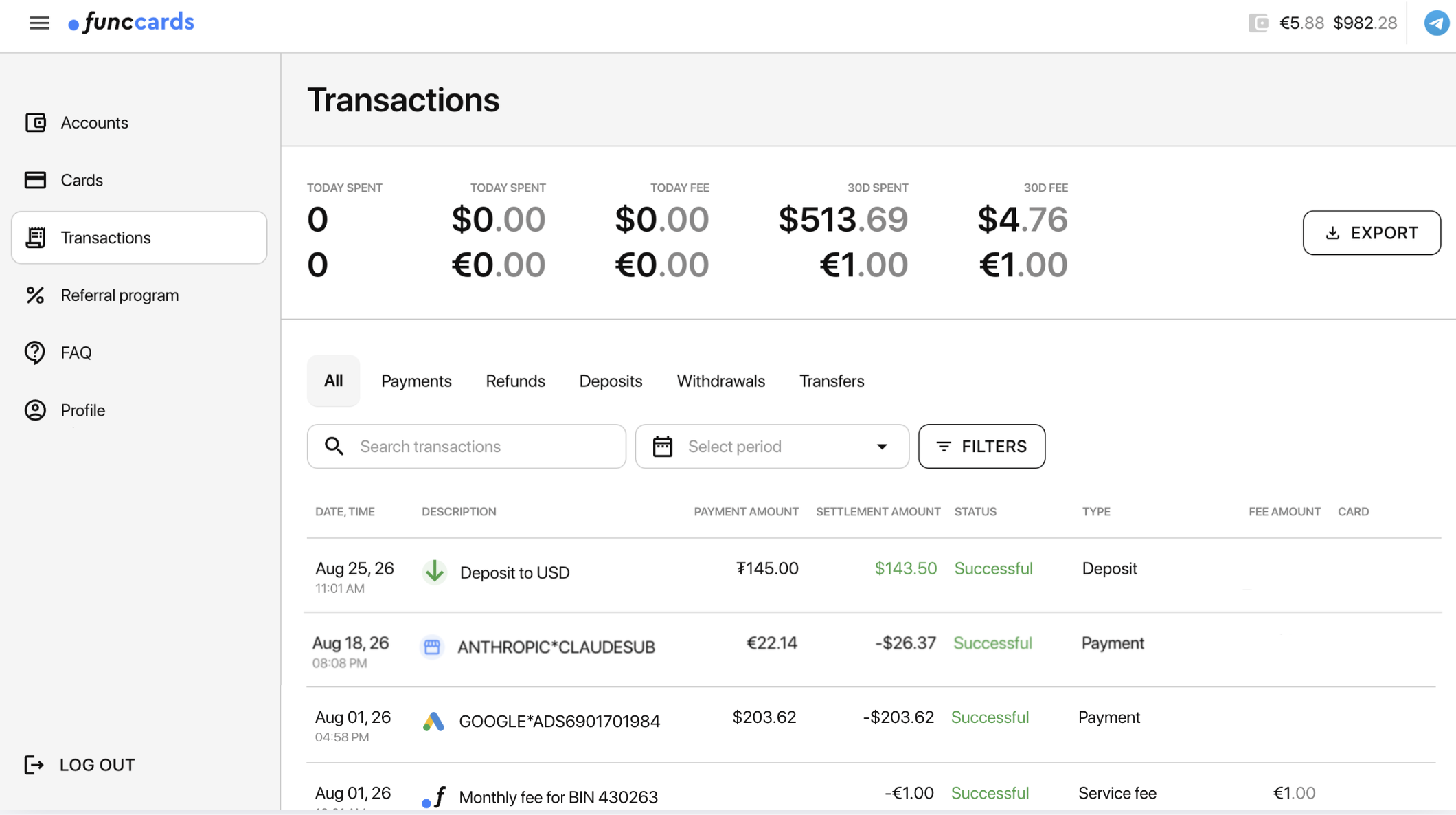The image size is (1456, 815).
Task: Click the LOG OUT label
Action: point(98,765)
